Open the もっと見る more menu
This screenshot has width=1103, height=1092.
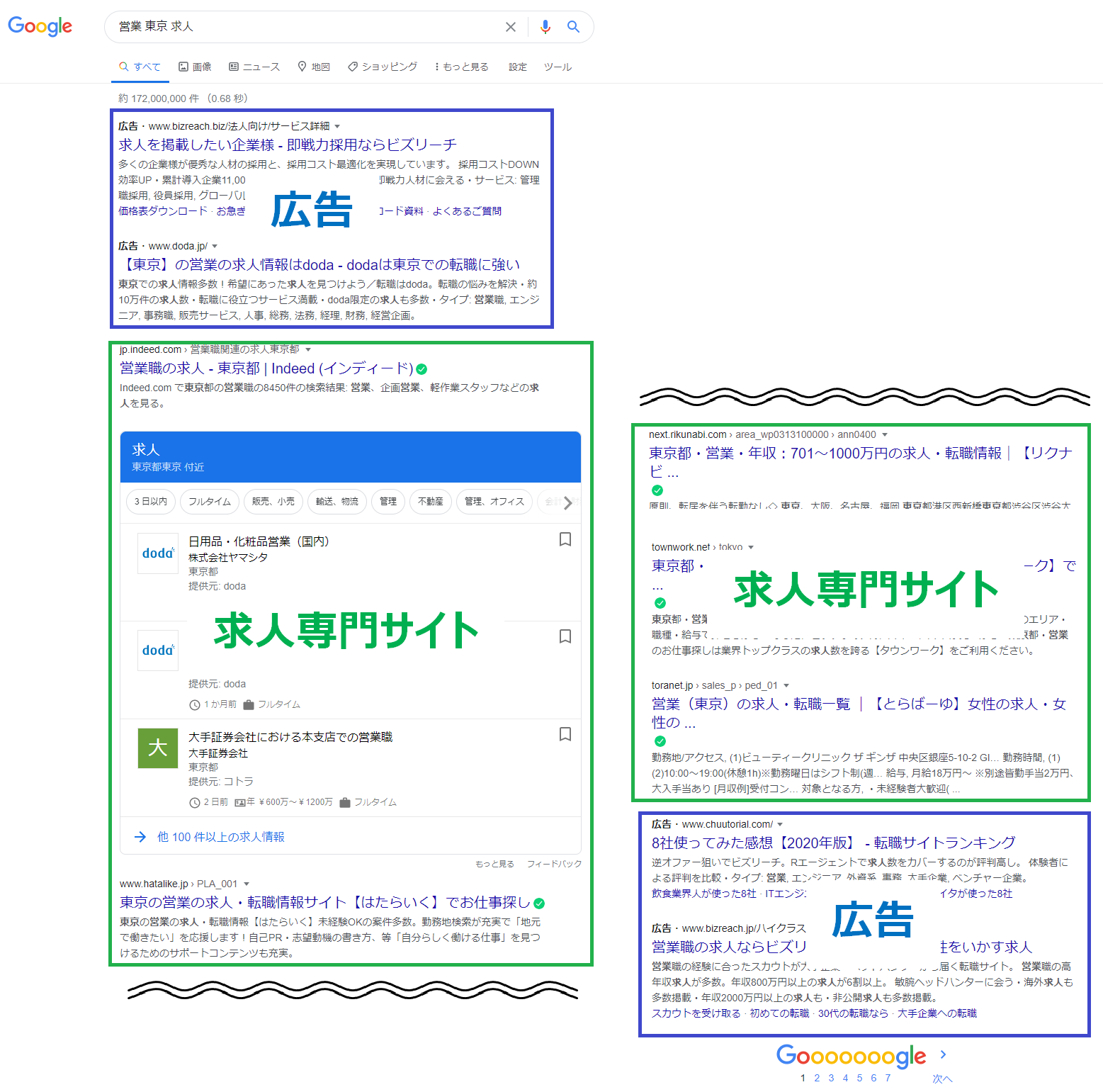[462, 67]
